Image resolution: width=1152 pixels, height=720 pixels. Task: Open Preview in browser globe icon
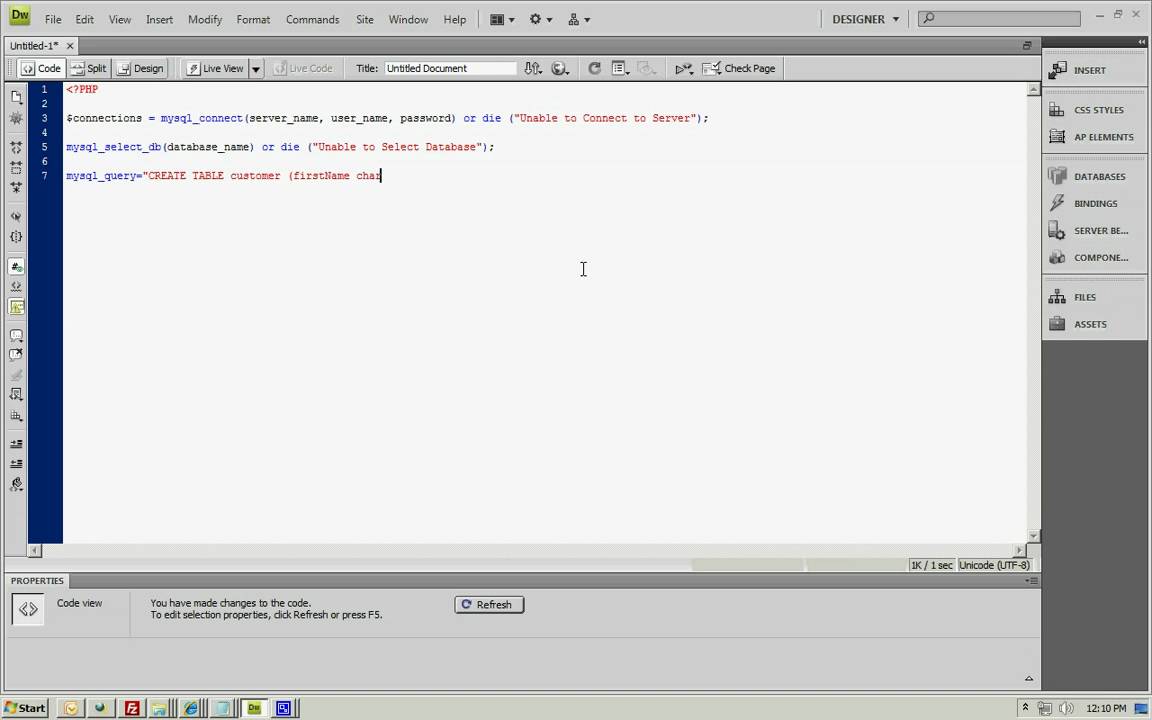[x=560, y=68]
